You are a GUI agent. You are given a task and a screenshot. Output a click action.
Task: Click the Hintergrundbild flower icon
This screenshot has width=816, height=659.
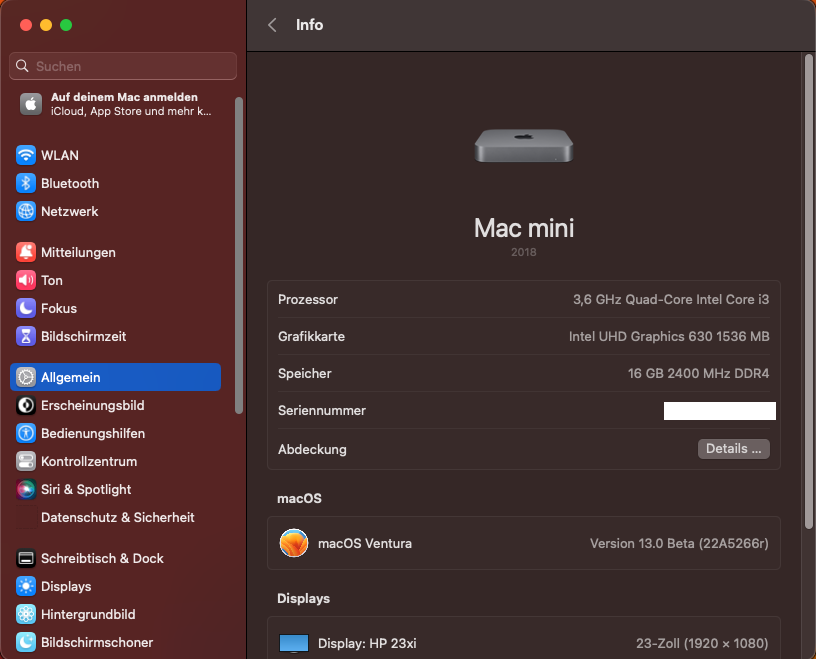point(26,615)
